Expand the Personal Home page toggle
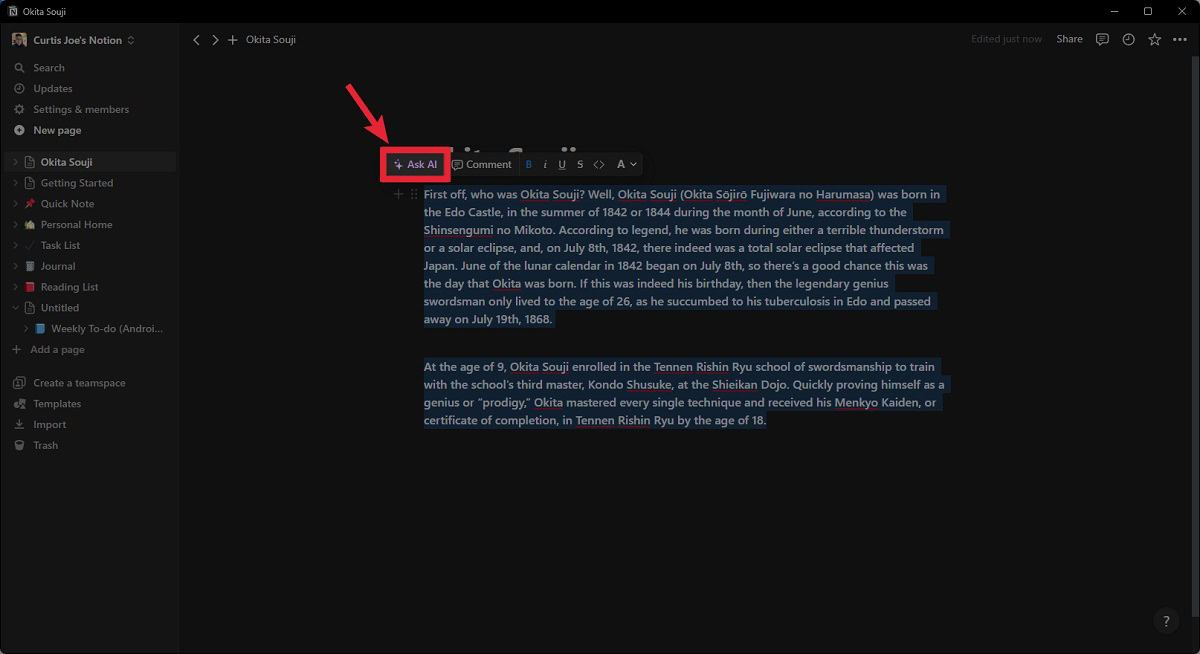 point(16,225)
